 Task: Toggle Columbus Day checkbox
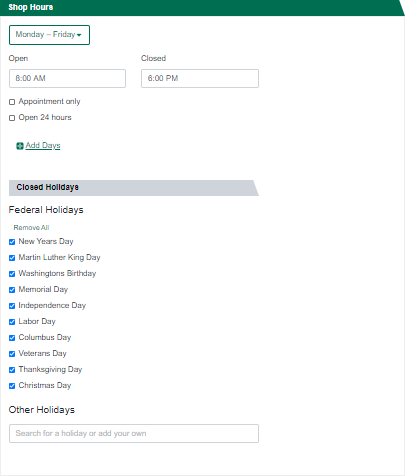[x=12, y=338]
